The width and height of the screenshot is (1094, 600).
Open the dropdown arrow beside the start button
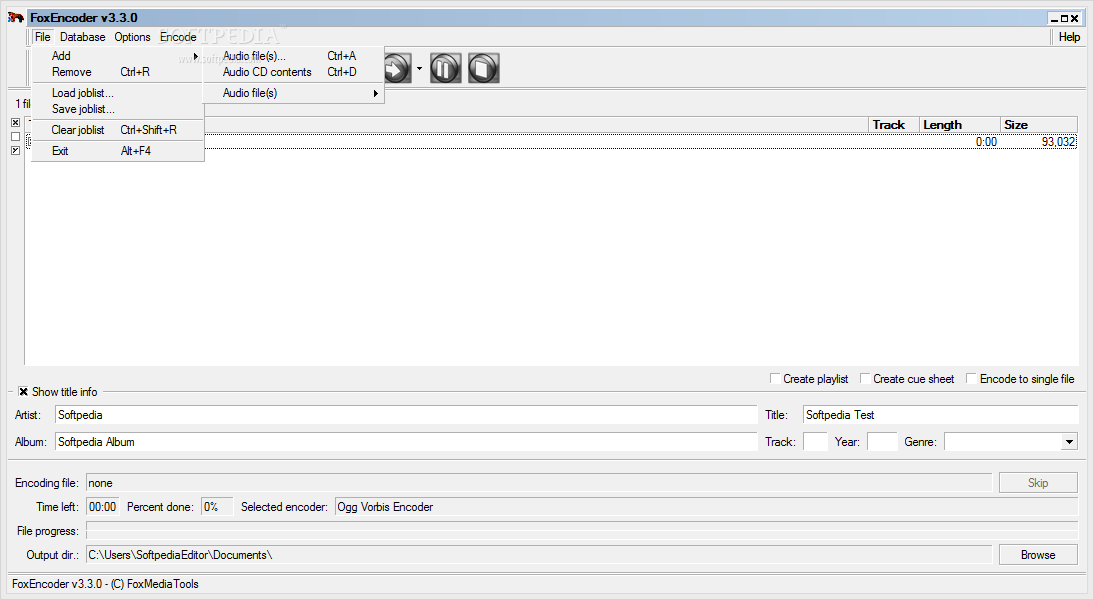tap(419, 68)
